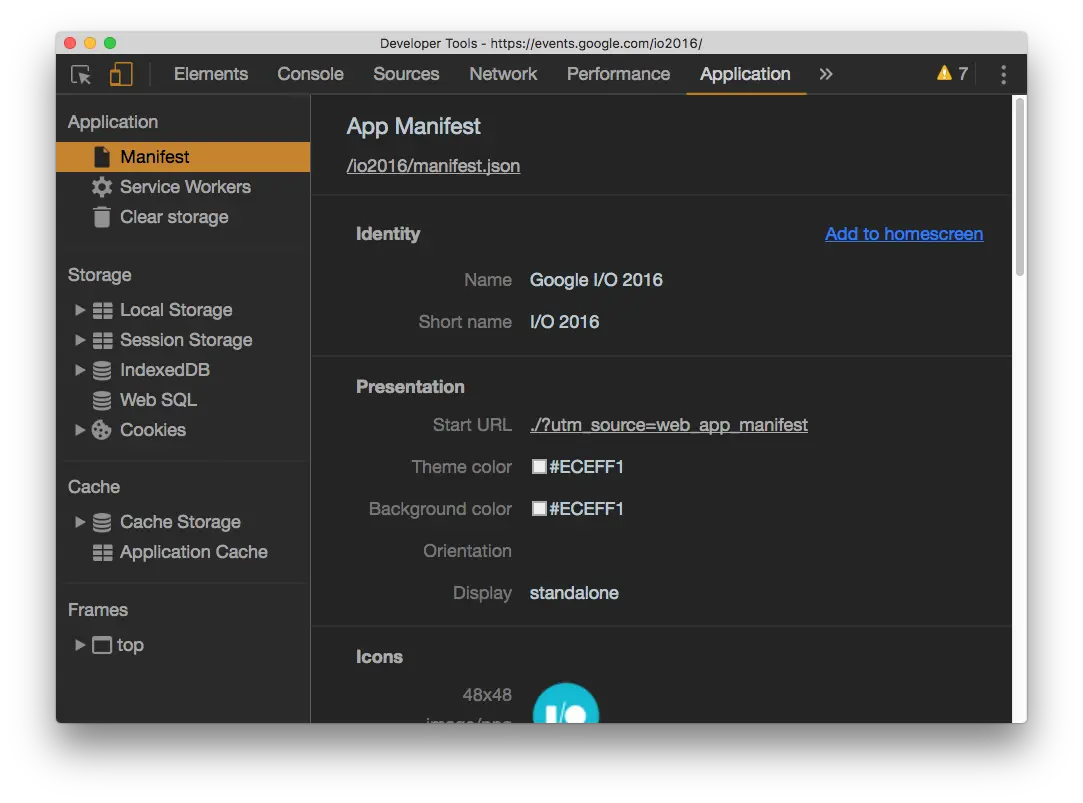Screen dimensions: 1083x803
Task: Click the Session Storage grid icon
Action: click(x=102, y=340)
